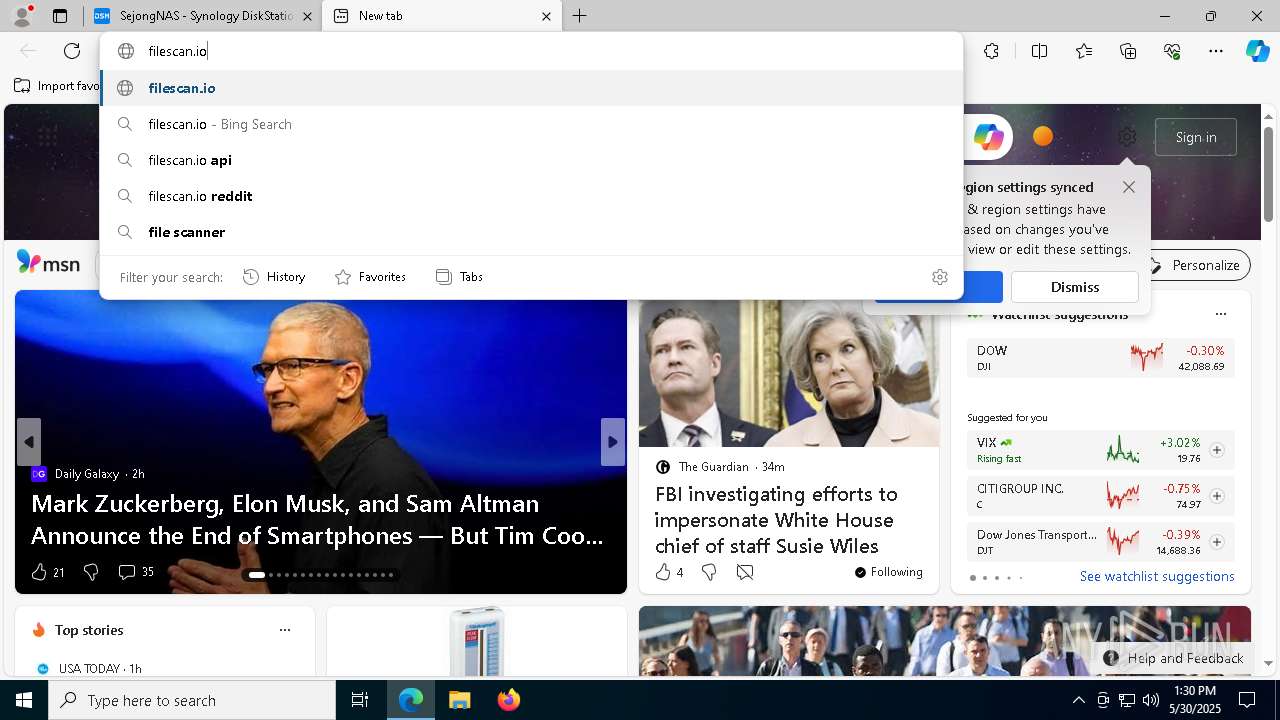Open comments on Daily Galaxy story
This screenshot has width=1280, height=720.
pyautogui.click(x=136, y=572)
